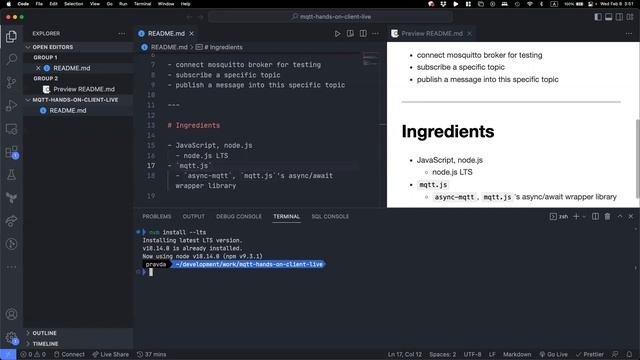Open Run and Debug view
Screen dimensions: 640x360
pyautogui.click(x=11, y=106)
